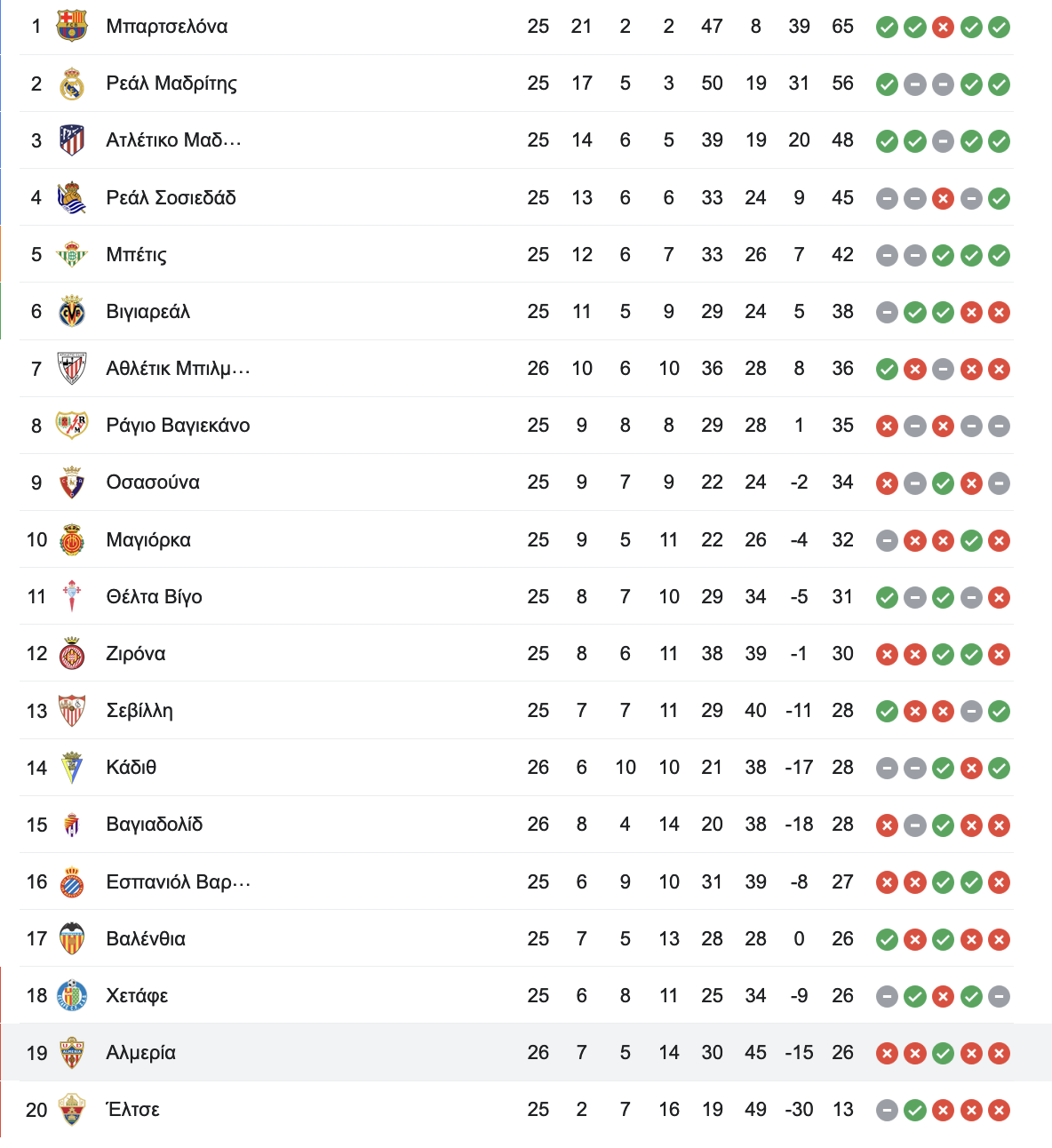Click the Barcelona club crest icon
1052x1148 pixels.
pos(72,26)
